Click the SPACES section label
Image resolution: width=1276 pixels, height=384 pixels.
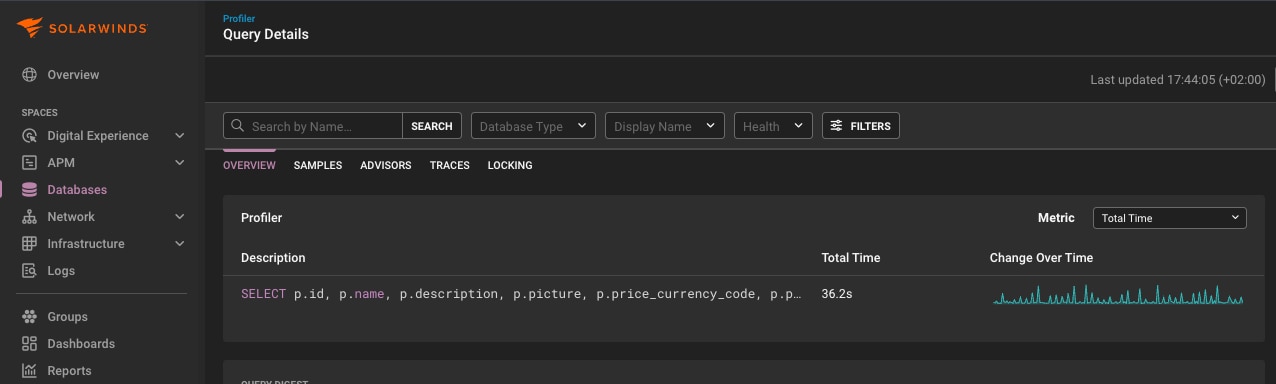[x=40, y=113]
